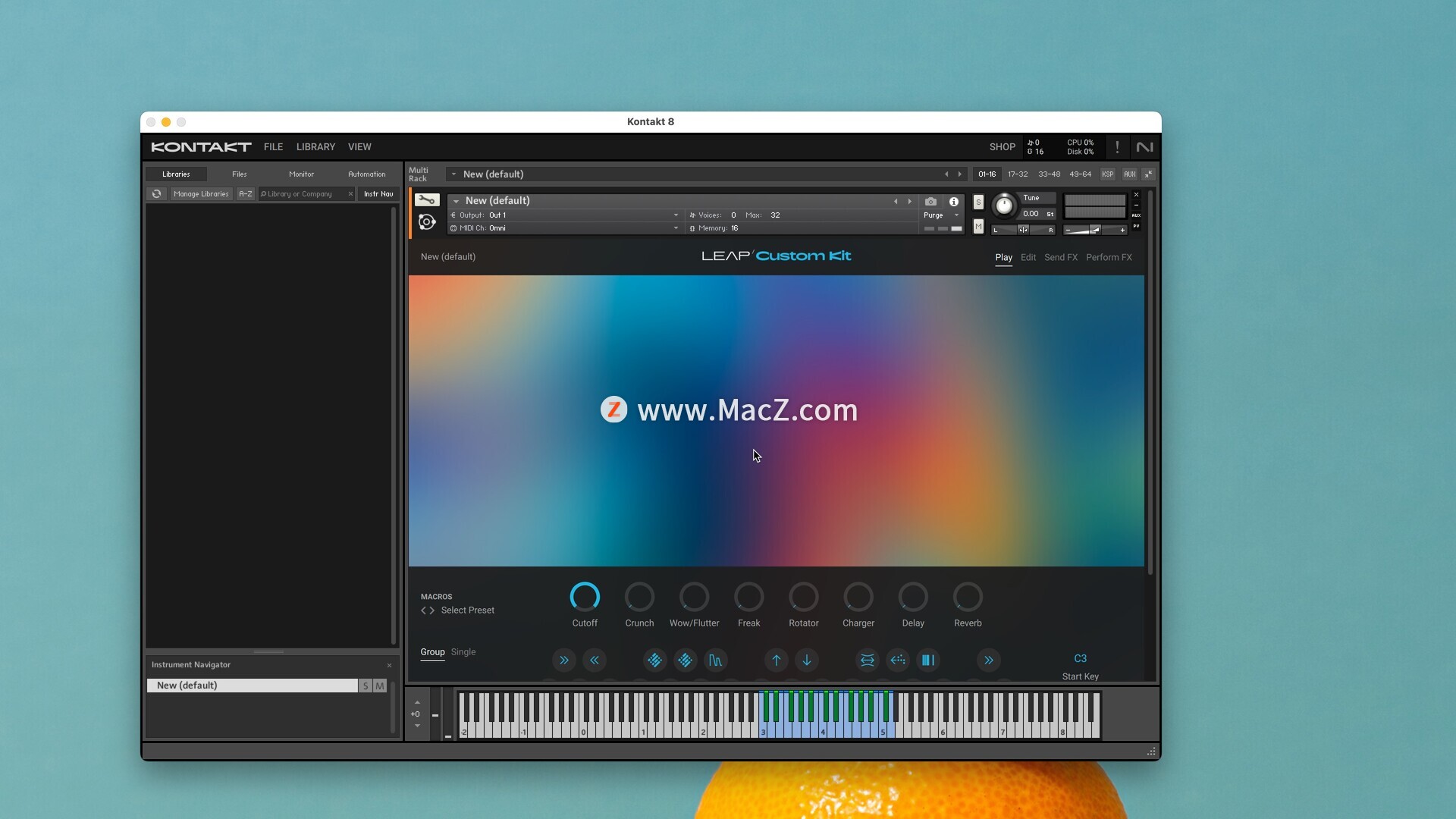Go to previous multi with the rack left arrow
The image size is (1456, 819).
[x=946, y=174]
